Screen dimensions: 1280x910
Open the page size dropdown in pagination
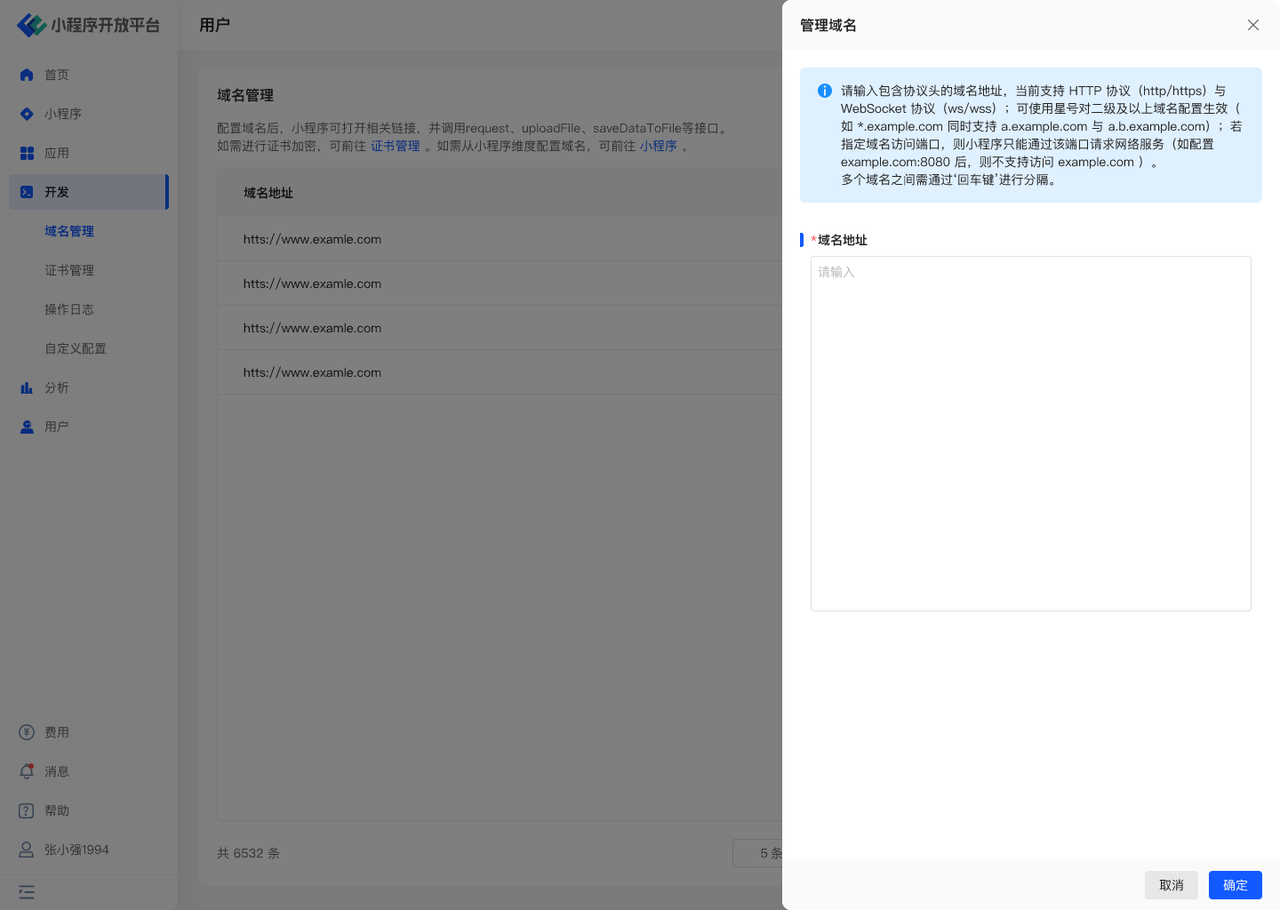[758, 853]
